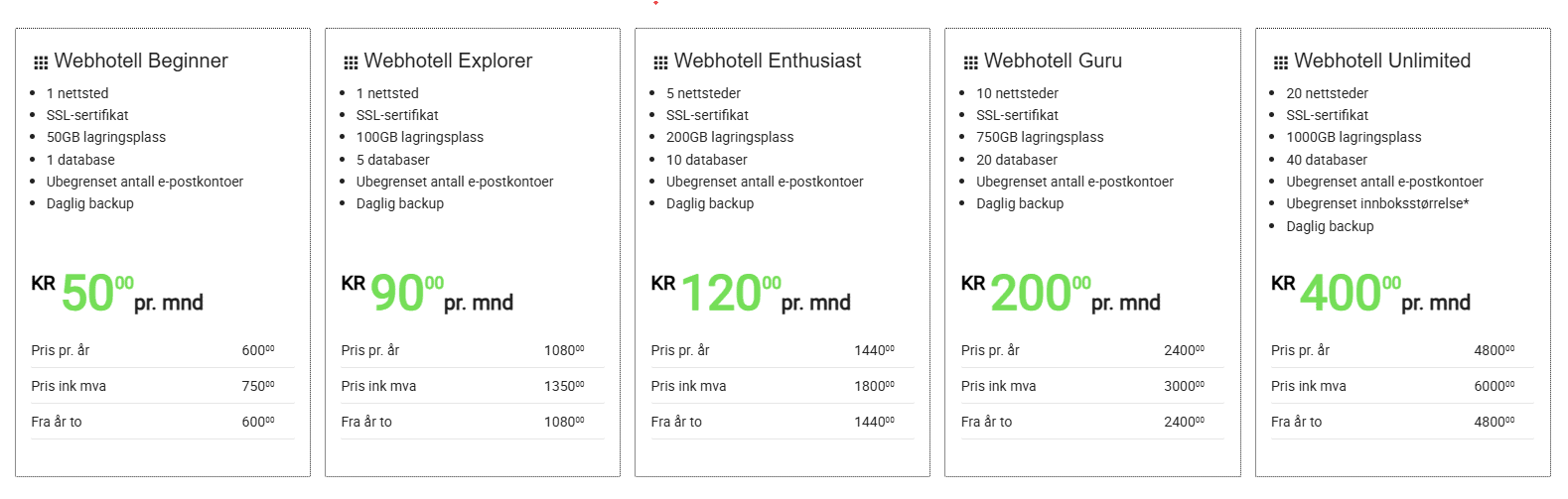The width and height of the screenshot is (1568, 499).
Task: Click the grid icon beside Webhotell Beginner
Action: pos(41,62)
